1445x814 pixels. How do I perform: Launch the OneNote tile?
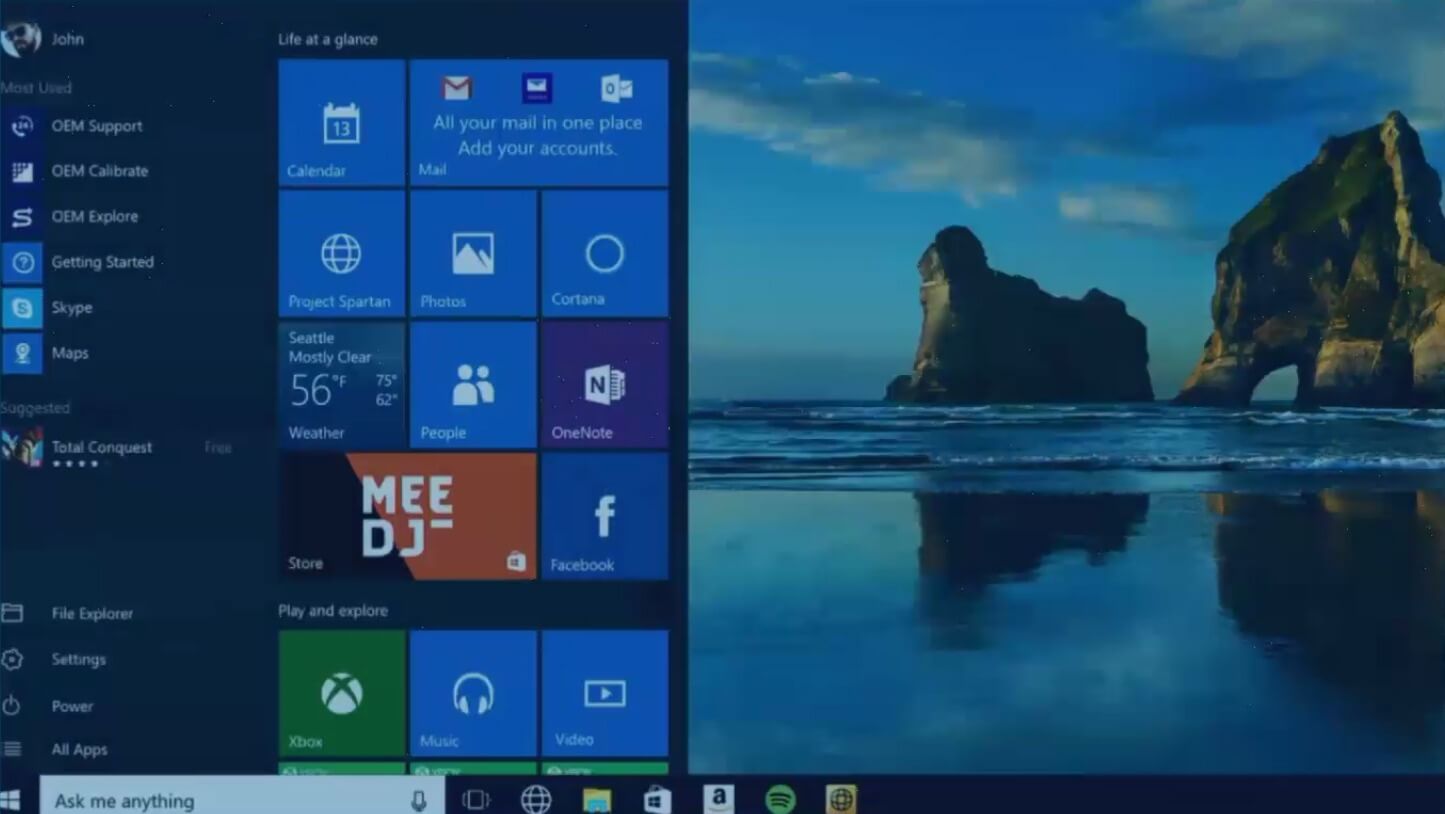[604, 384]
